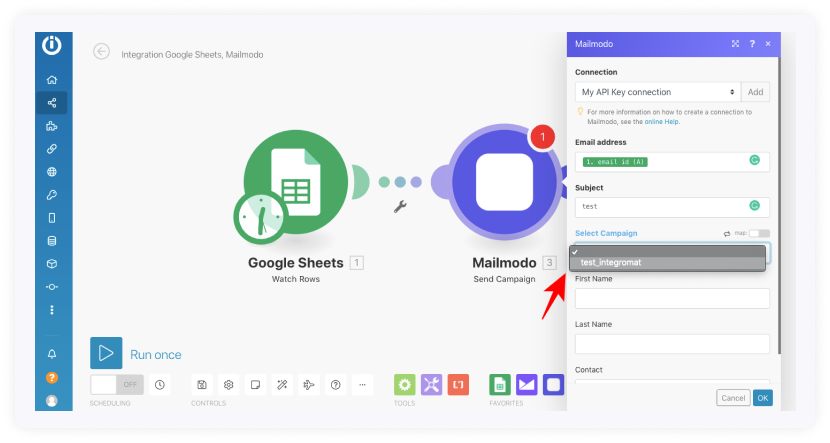The height and width of the screenshot is (443, 830).
Task: Open the online Help link
Action: tap(662, 122)
